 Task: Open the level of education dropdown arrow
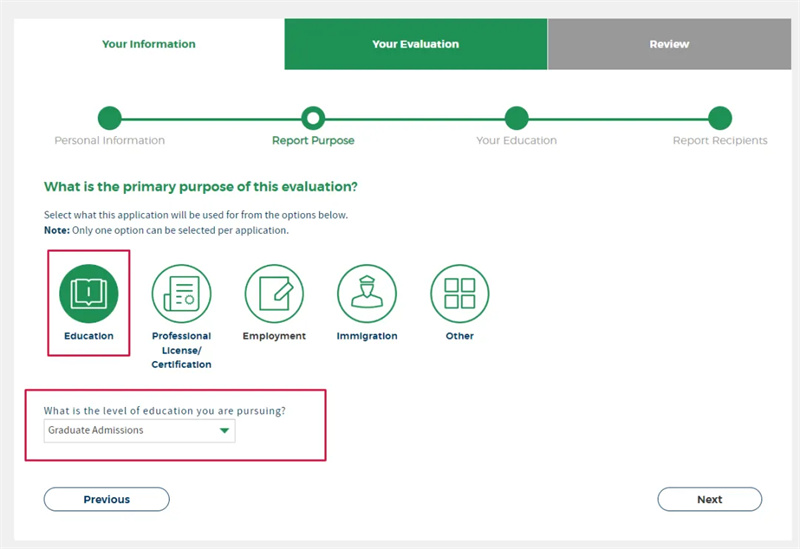tap(225, 431)
